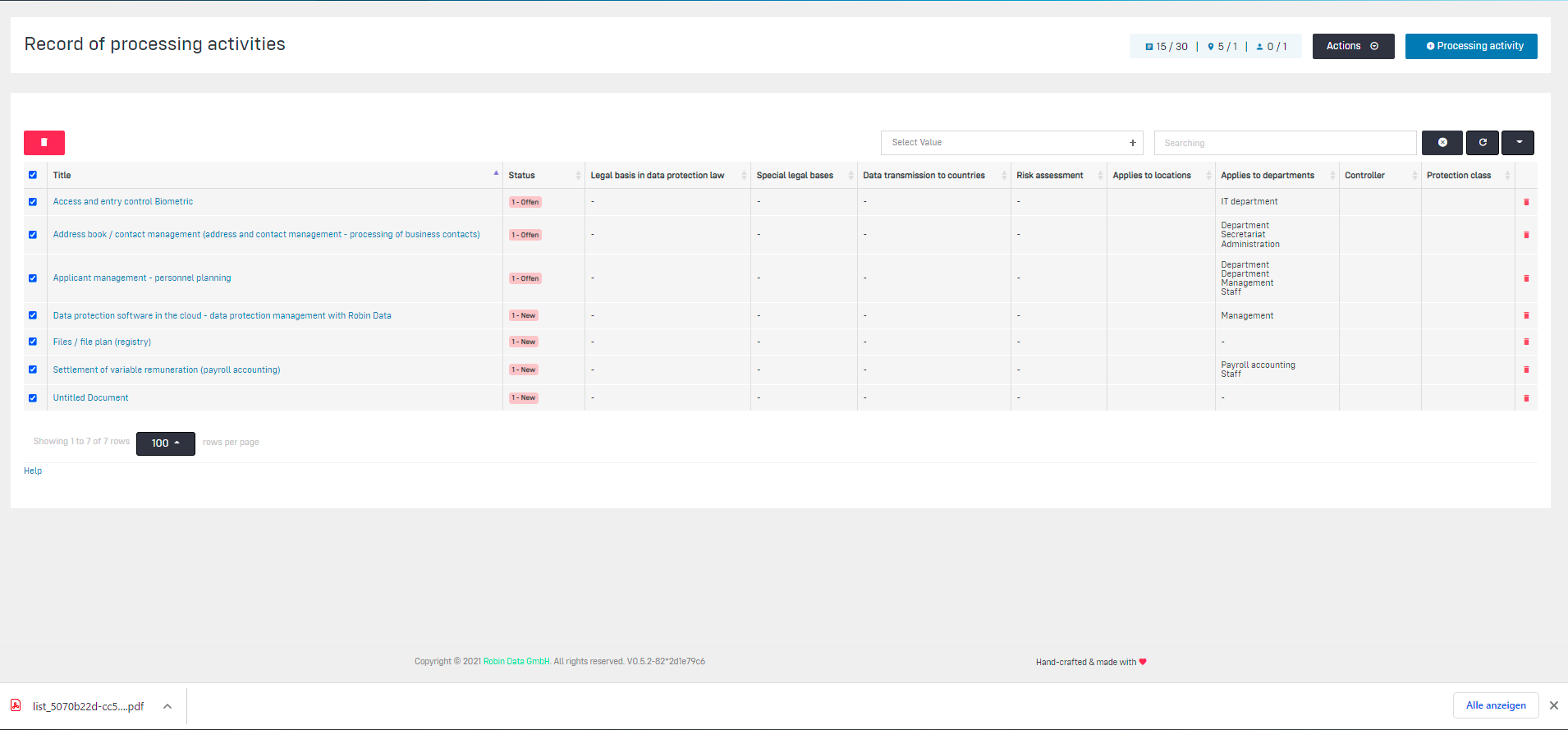Click trash icon for Files / file plan row
Image resolution: width=1568 pixels, height=730 pixels.
tap(1526, 342)
